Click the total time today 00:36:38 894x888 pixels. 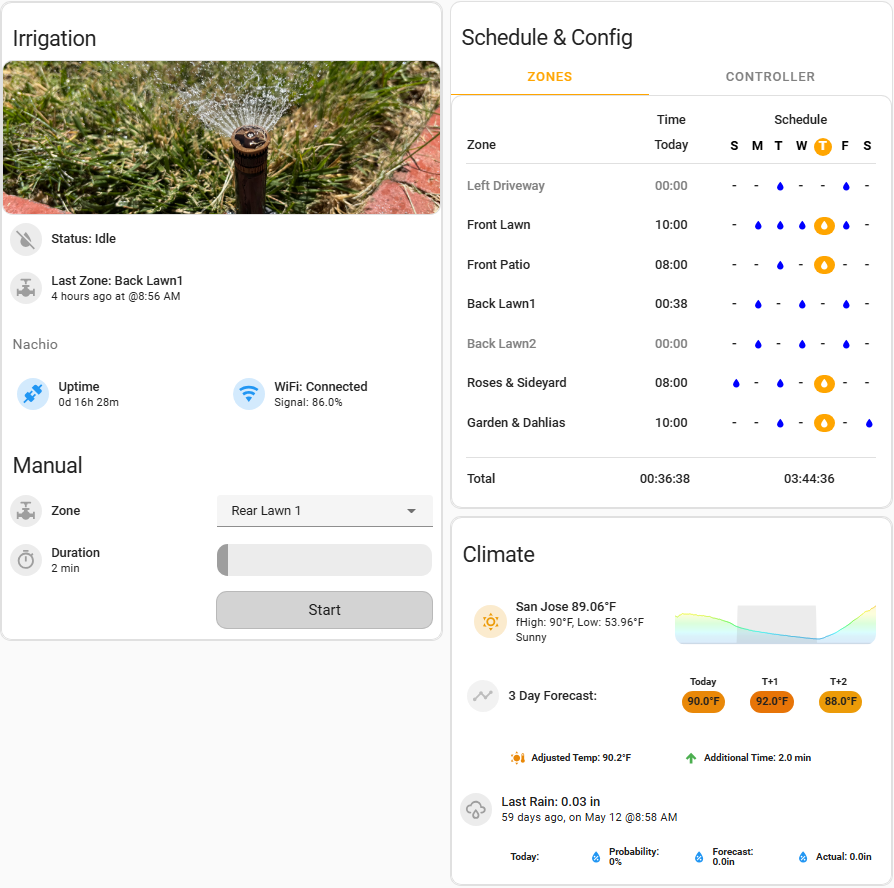[665, 479]
